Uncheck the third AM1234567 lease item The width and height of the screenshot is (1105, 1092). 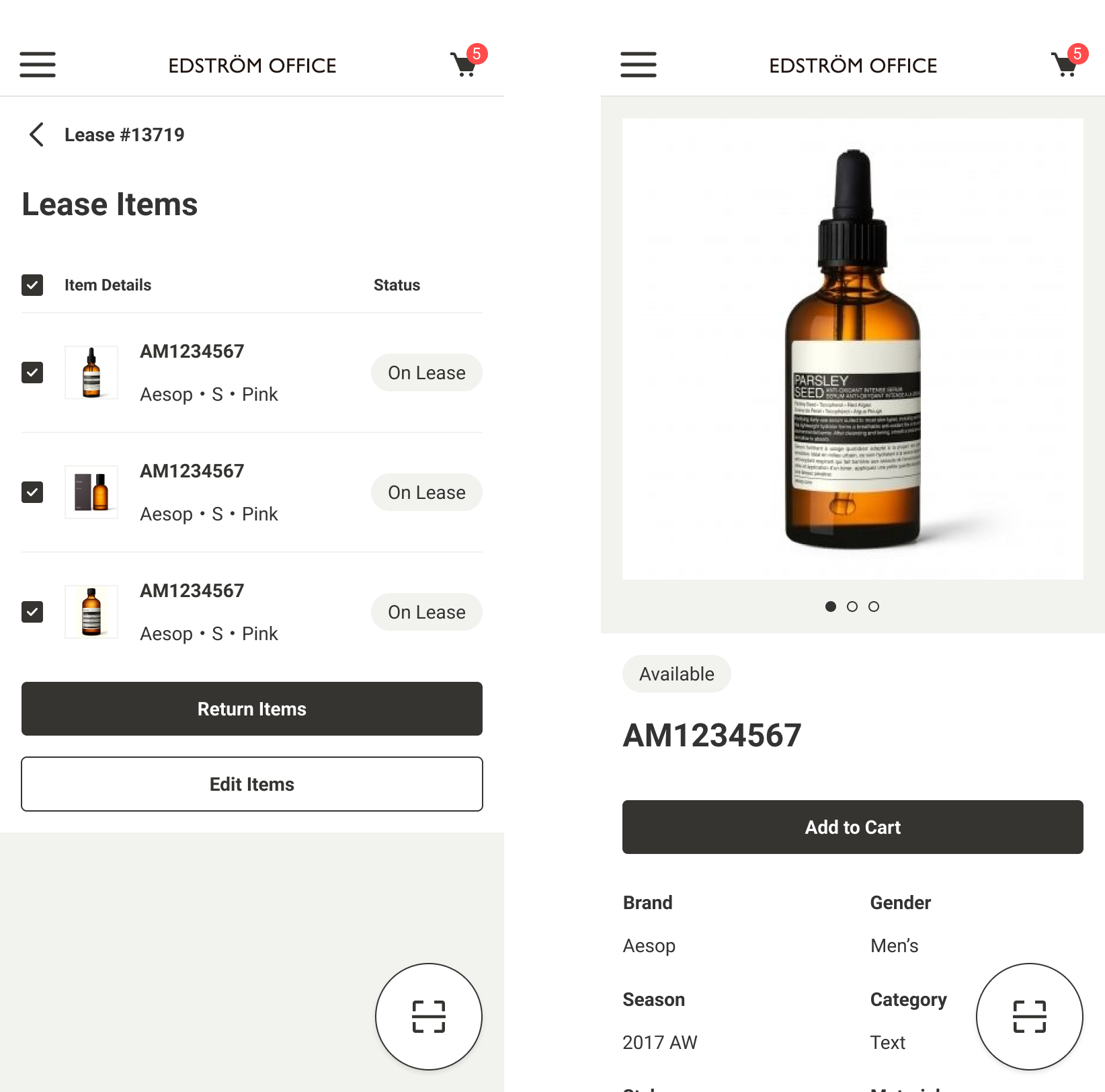click(x=32, y=612)
